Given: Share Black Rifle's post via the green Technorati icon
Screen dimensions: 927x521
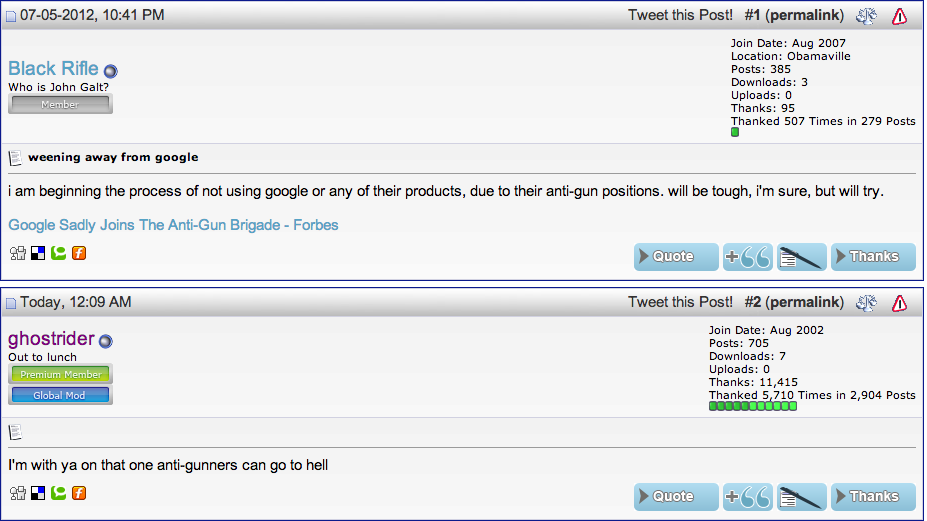Looking at the screenshot, I should (59, 253).
